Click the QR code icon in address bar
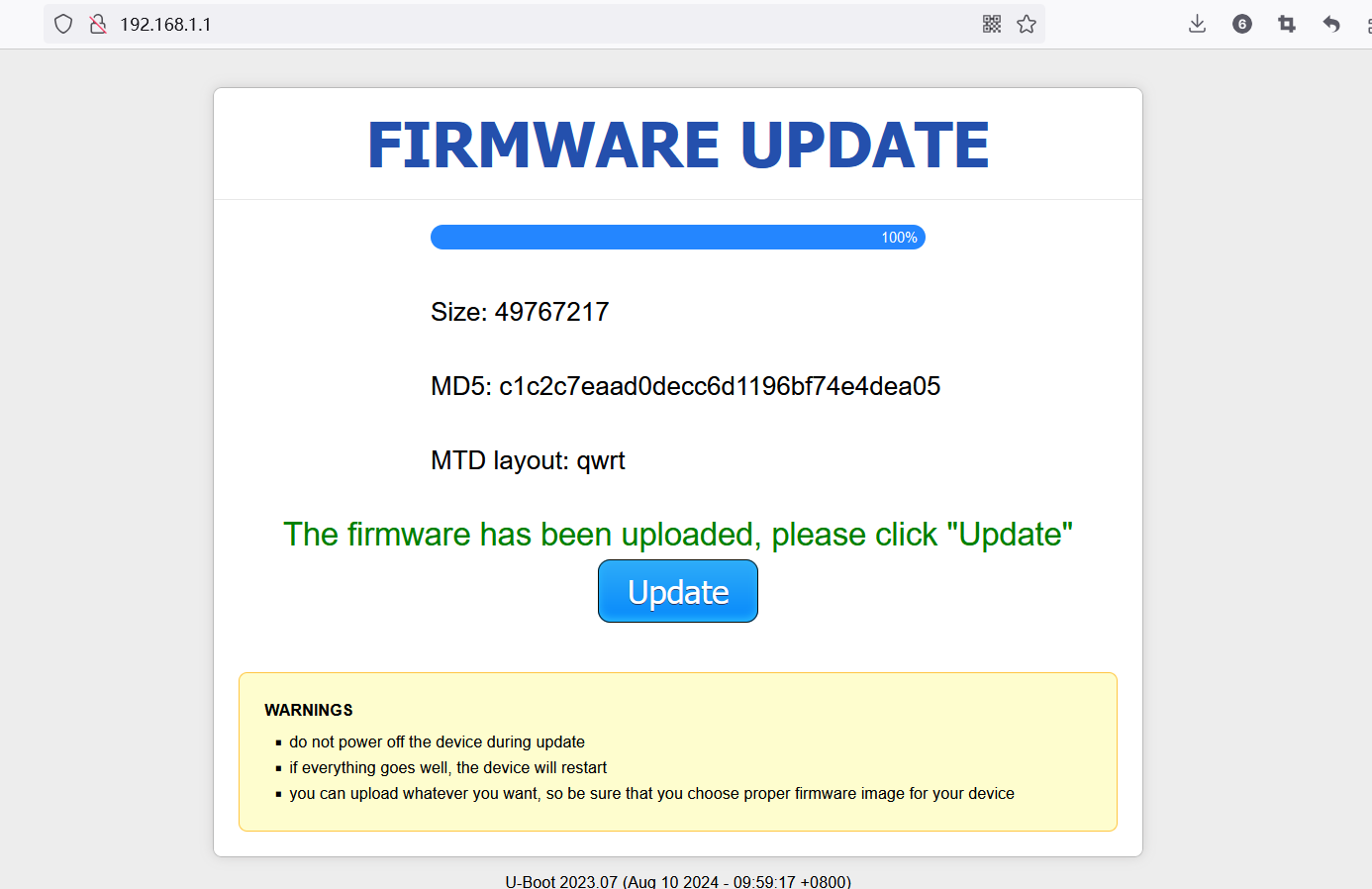This screenshot has height=889, width=1372. click(x=992, y=24)
